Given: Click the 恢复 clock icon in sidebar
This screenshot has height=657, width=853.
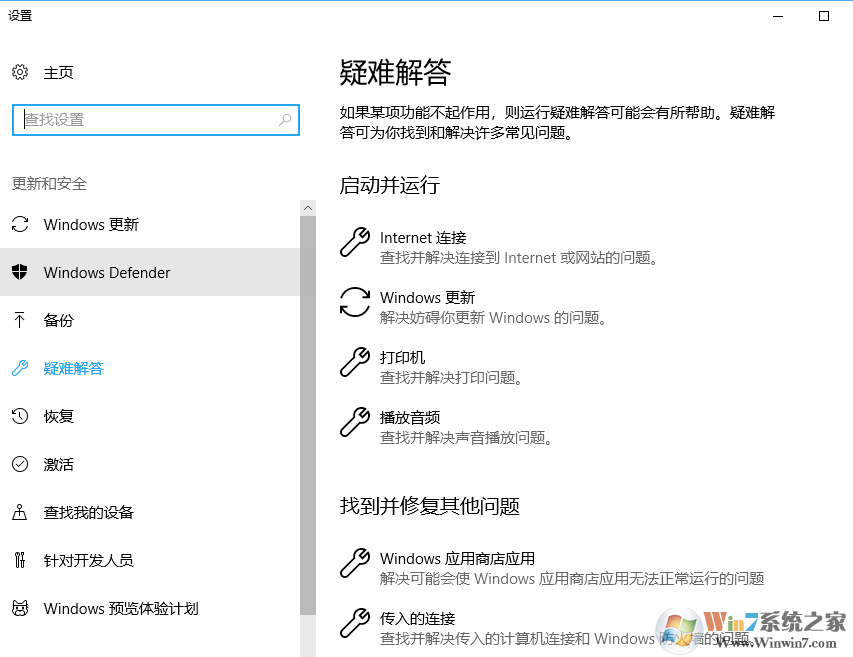Looking at the screenshot, I should [19, 416].
